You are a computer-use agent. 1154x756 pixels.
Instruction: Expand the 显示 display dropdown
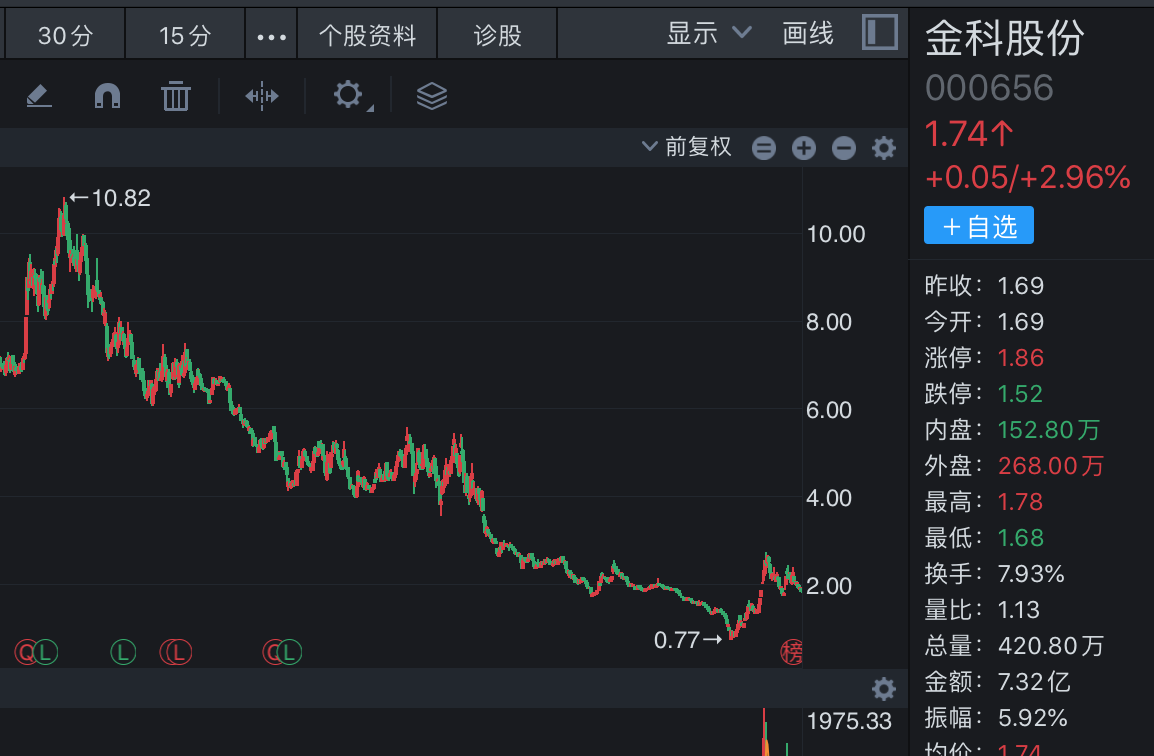pyautogui.click(x=708, y=34)
